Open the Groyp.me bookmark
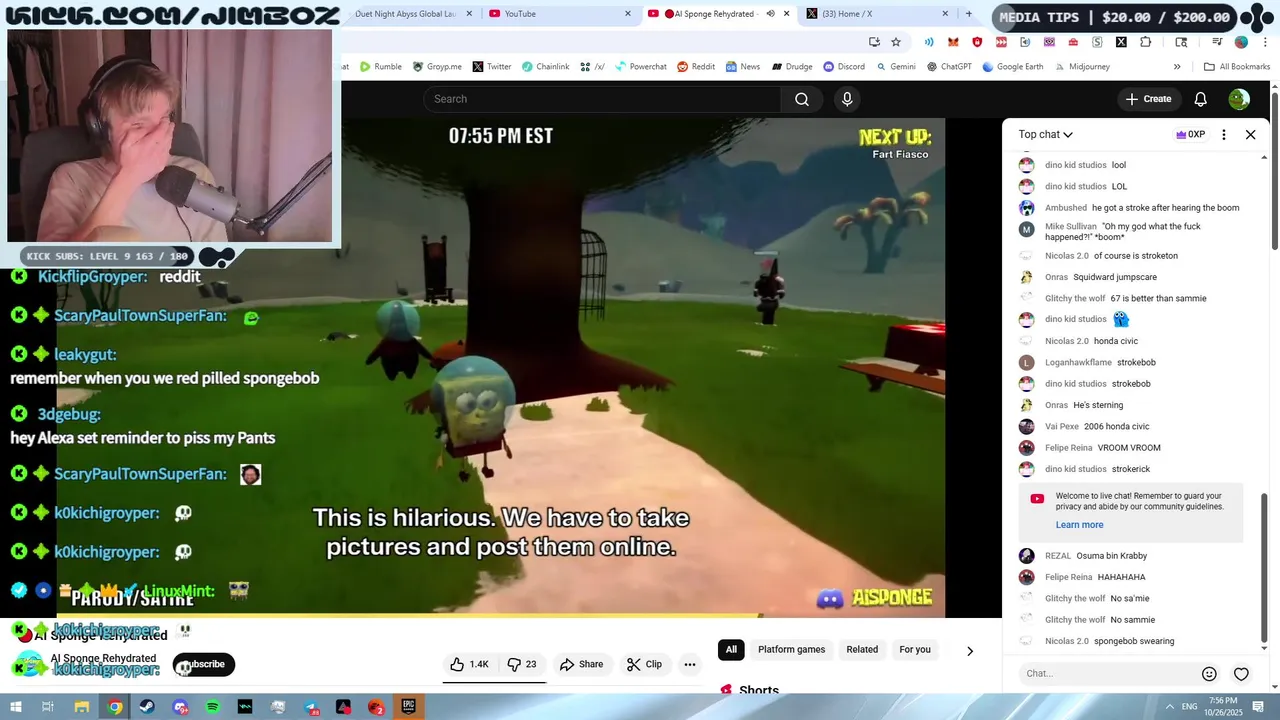This screenshot has width=1280, height=720. coord(437,67)
